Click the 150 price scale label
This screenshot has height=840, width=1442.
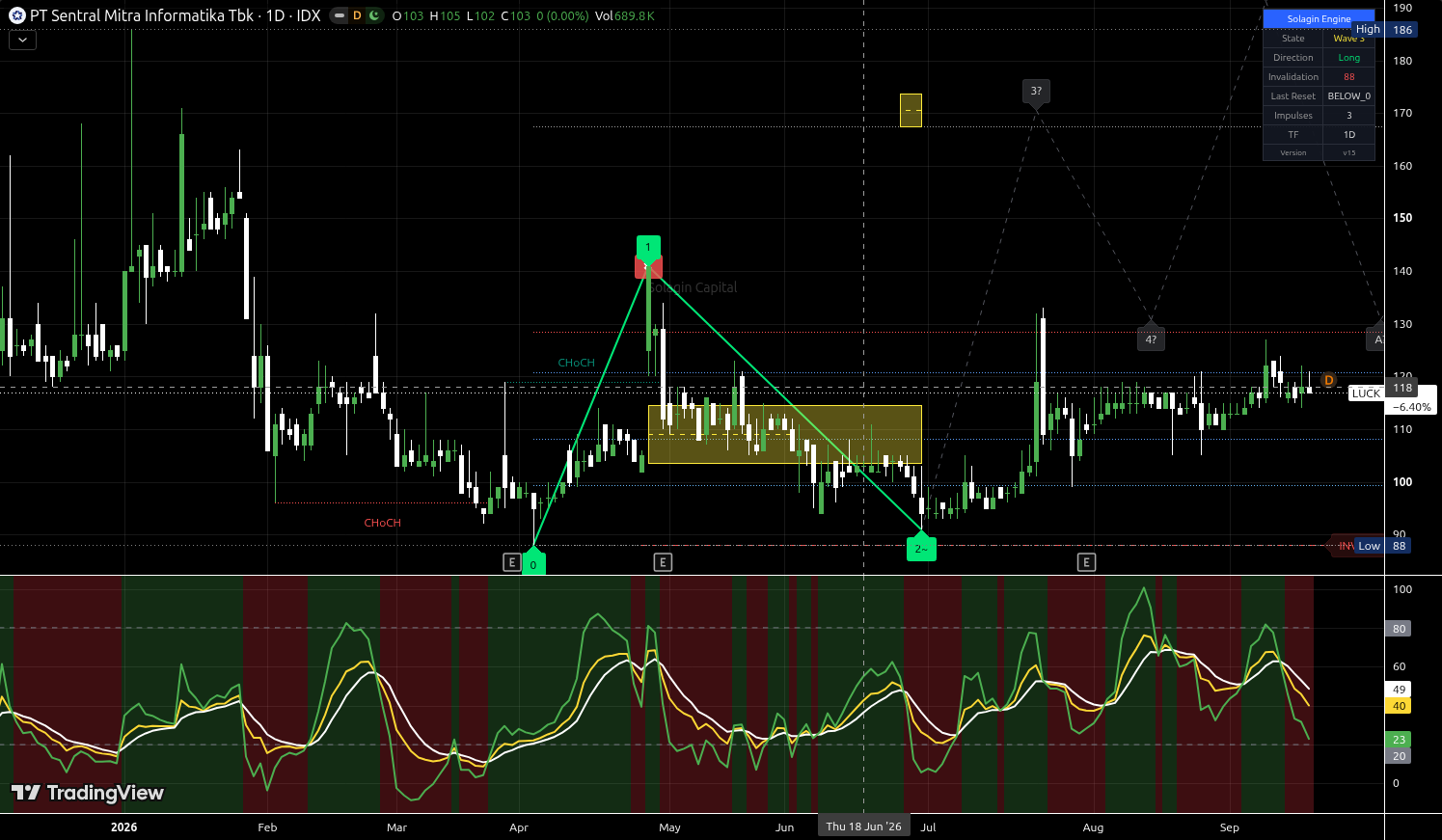(x=1402, y=218)
